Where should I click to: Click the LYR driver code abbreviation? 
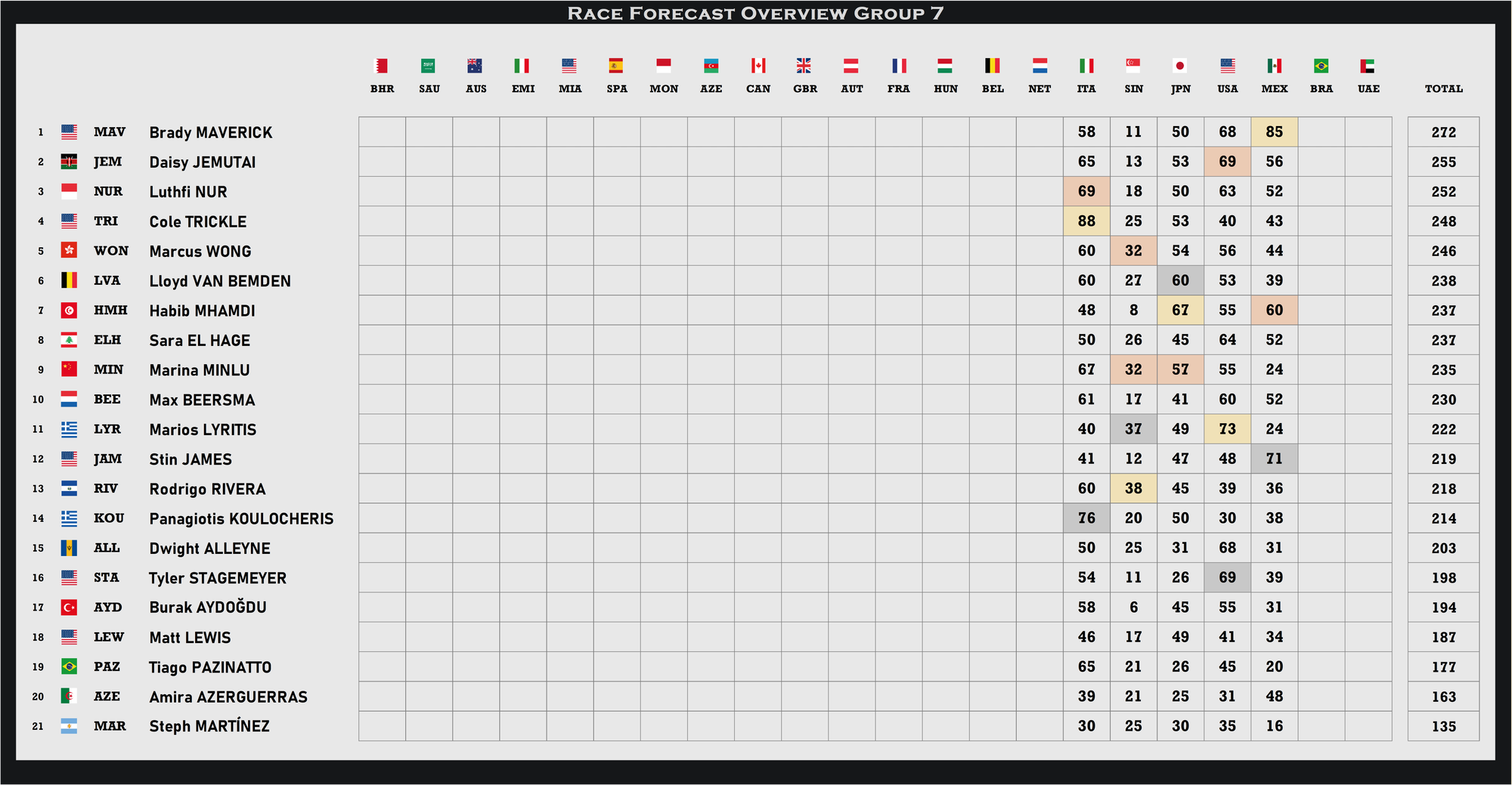107,429
